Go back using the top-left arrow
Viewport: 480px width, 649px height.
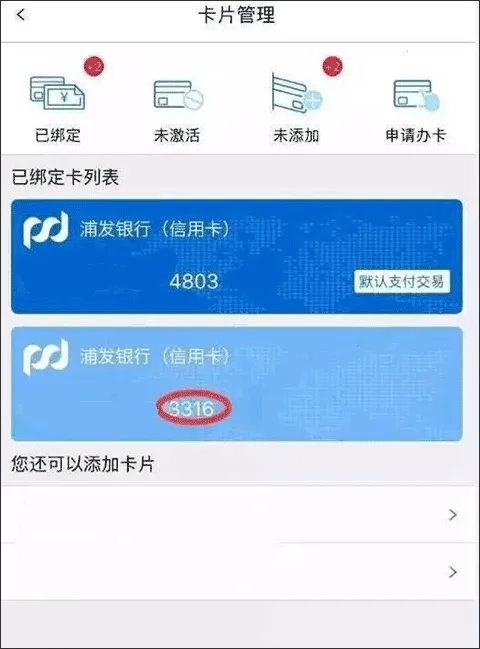(x=21, y=15)
